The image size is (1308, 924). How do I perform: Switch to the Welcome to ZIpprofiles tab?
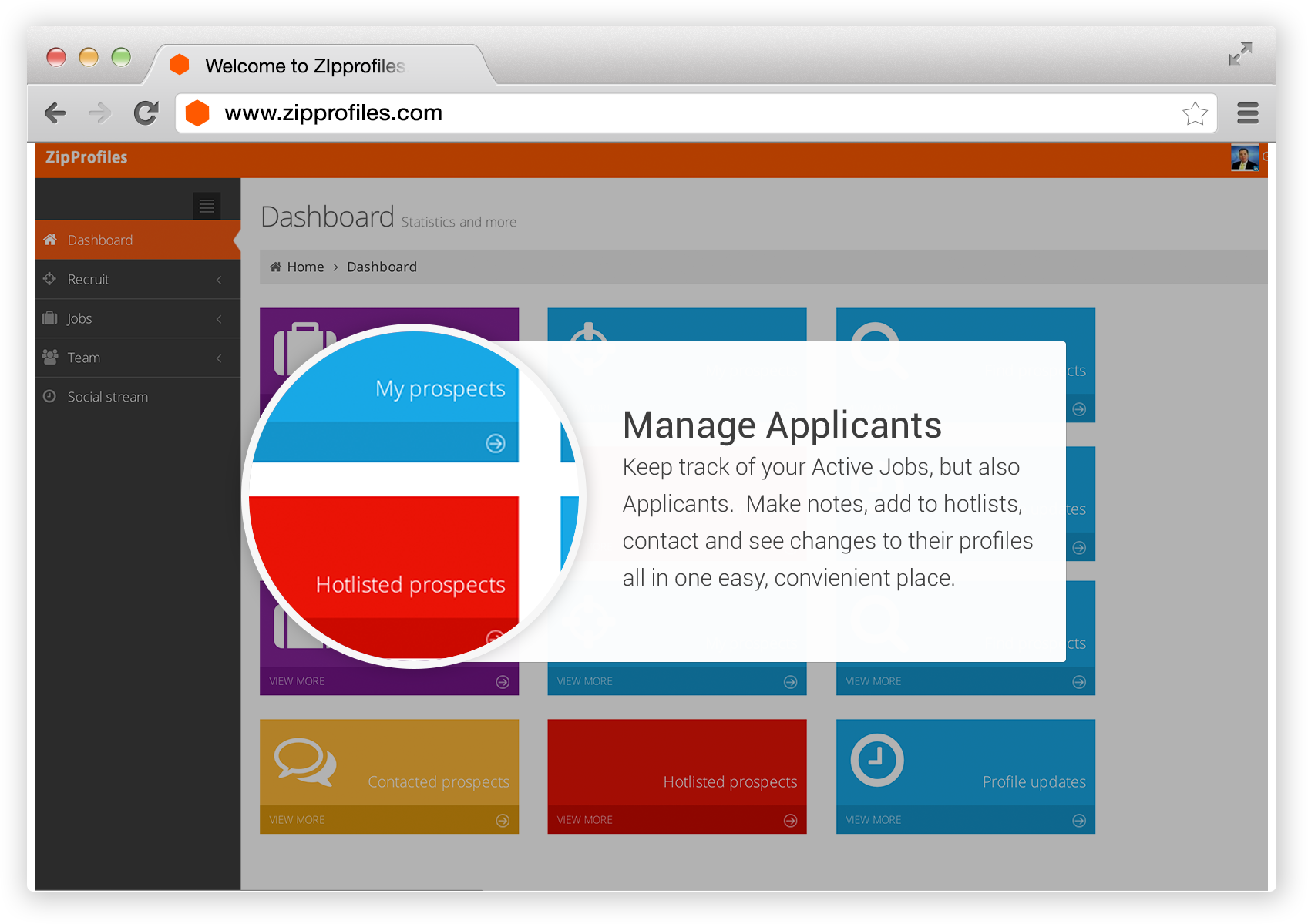coord(305,66)
